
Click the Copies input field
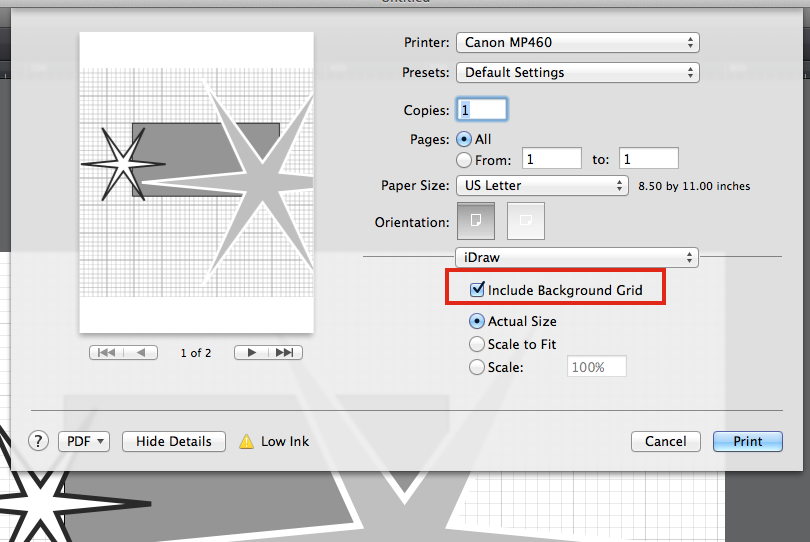pos(481,110)
